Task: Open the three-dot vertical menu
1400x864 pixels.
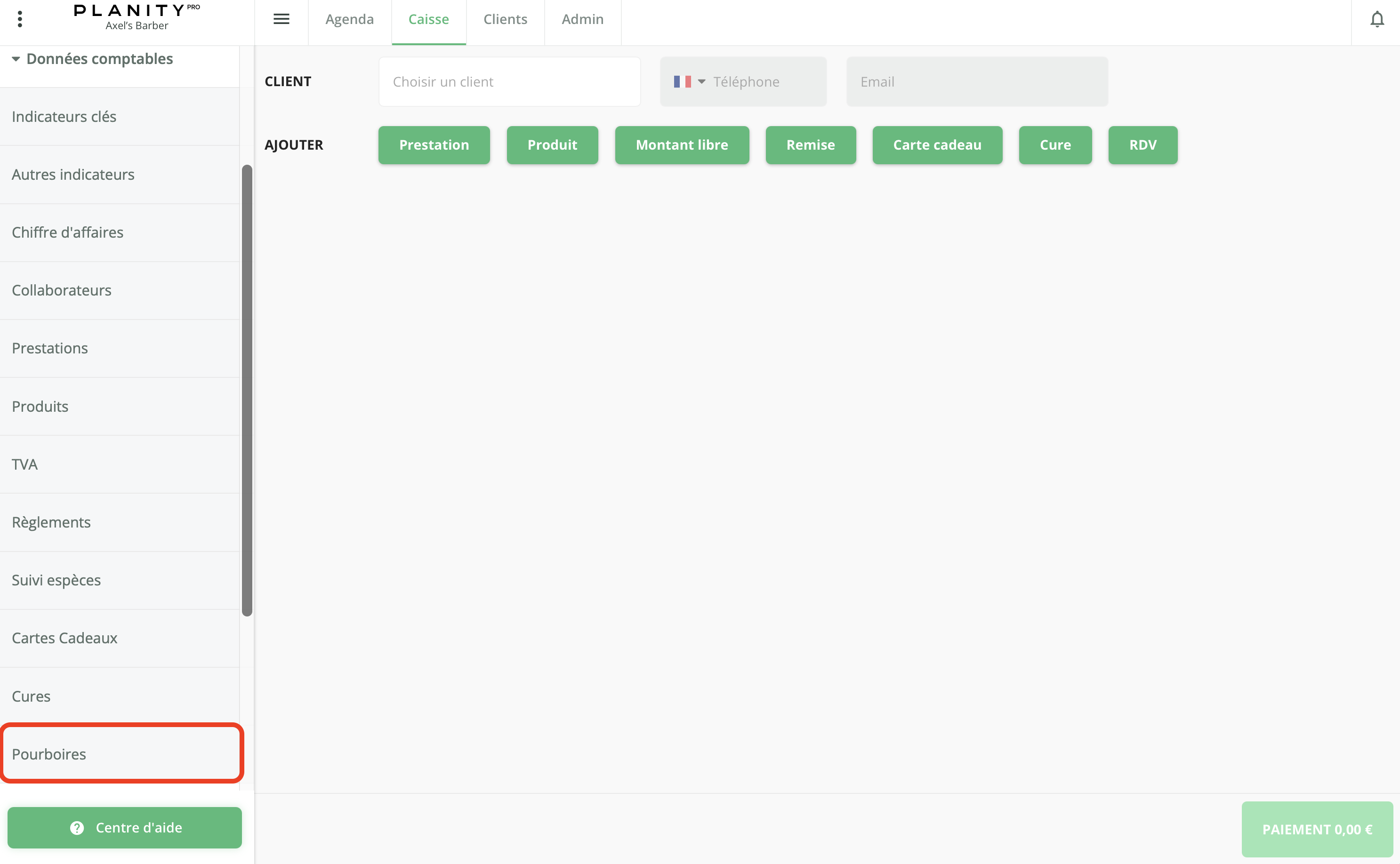Action: pos(20,19)
